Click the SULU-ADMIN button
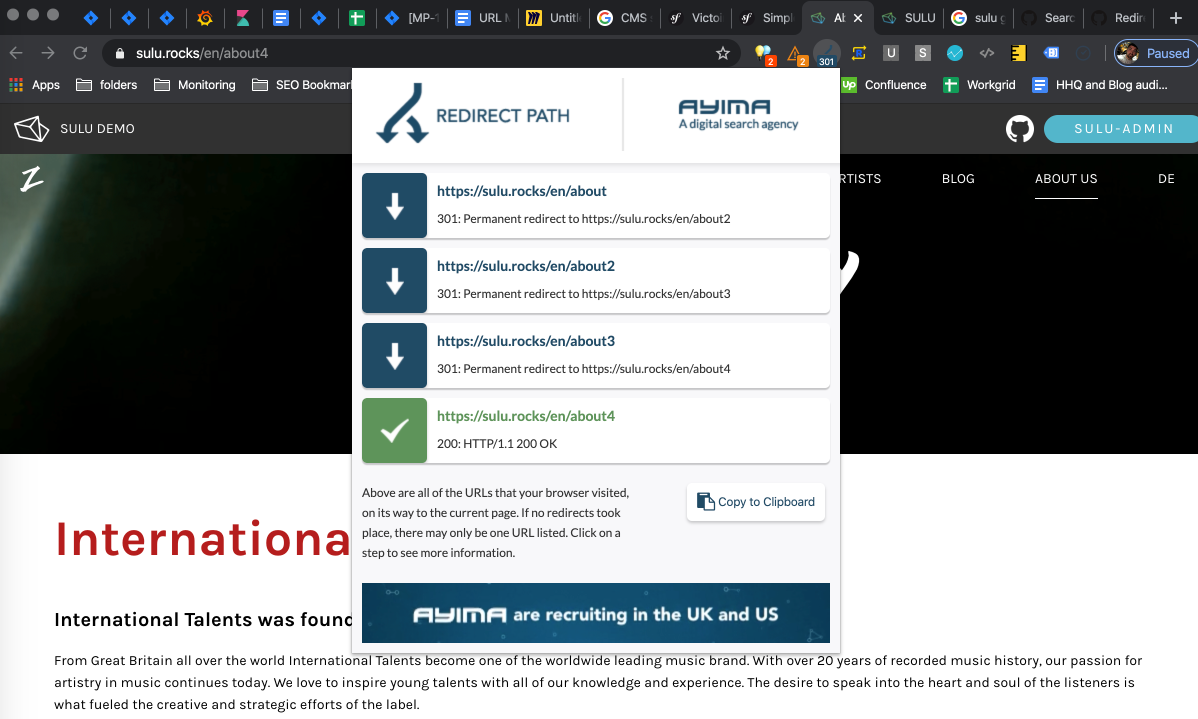1198x719 pixels. pos(1123,128)
